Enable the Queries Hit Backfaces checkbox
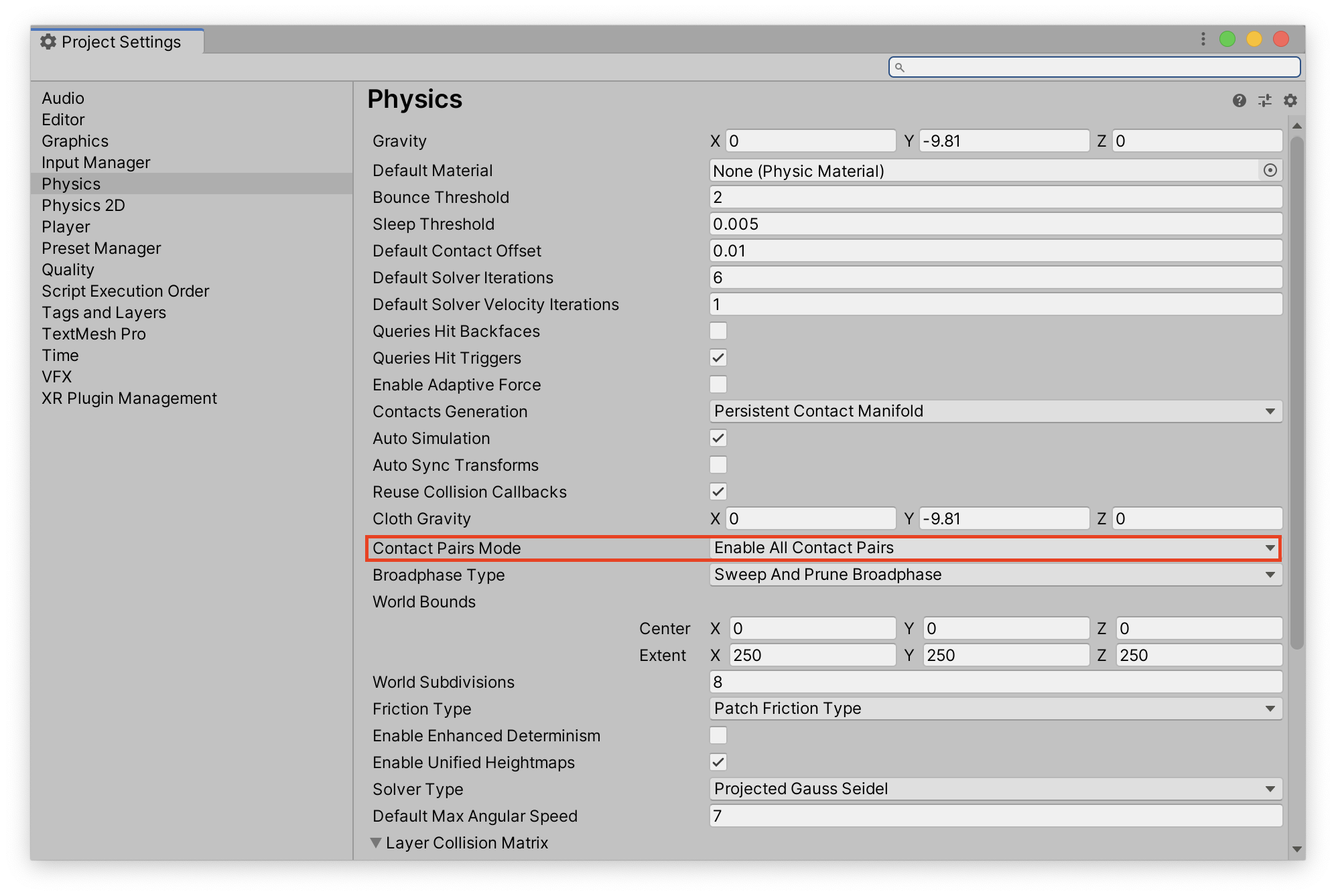 pyautogui.click(x=717, y=331)
